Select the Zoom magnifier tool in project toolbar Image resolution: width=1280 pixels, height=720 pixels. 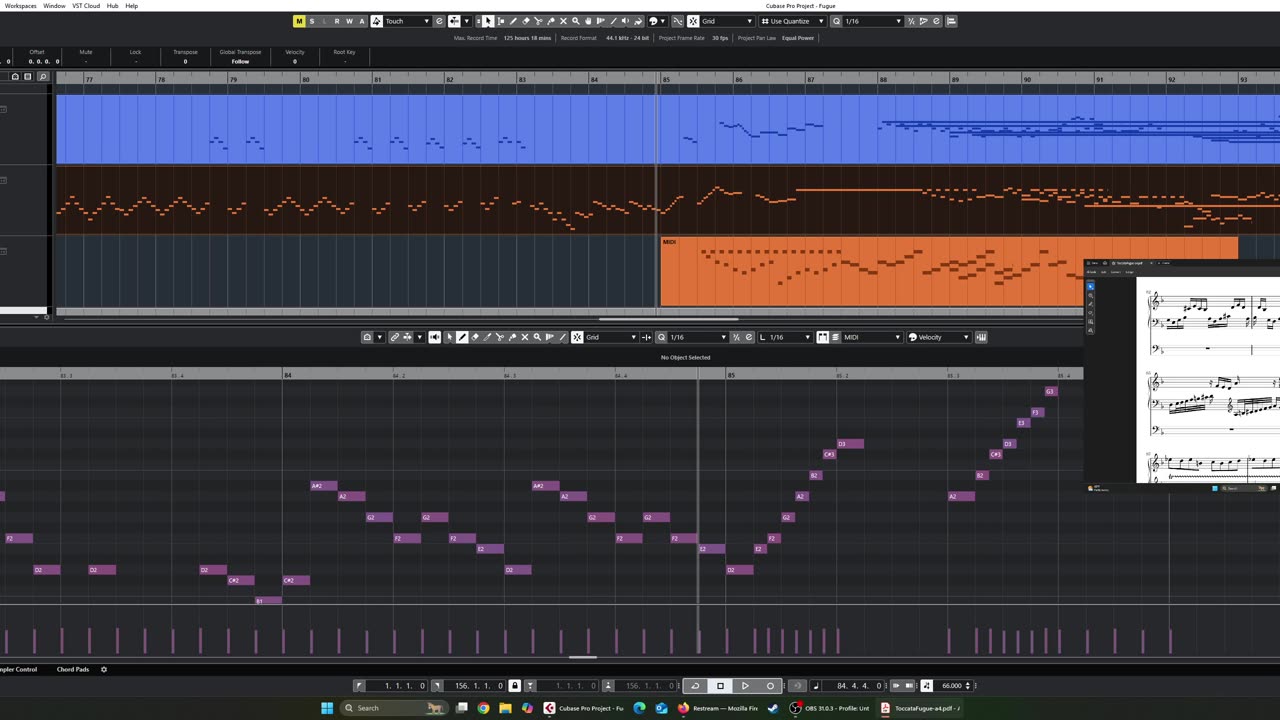coord(576,21)
